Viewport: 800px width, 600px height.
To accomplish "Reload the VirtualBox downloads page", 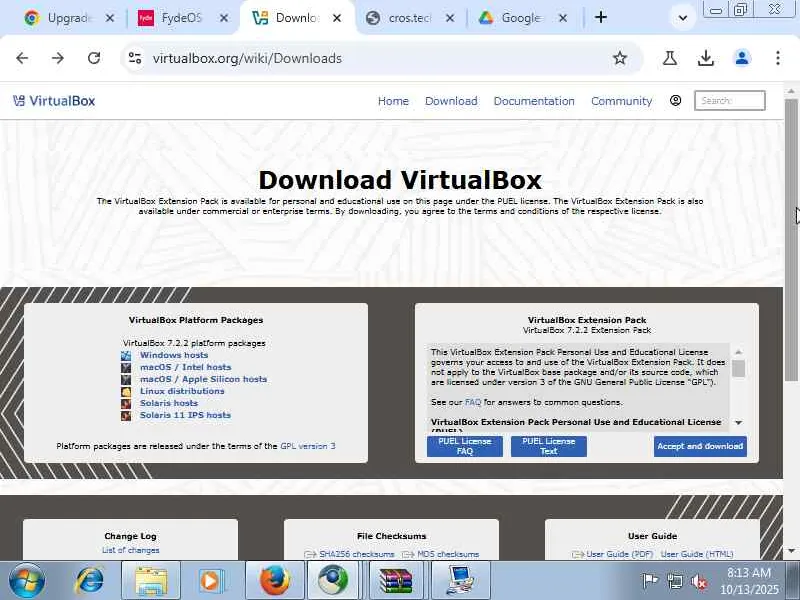I will point(94,58).
